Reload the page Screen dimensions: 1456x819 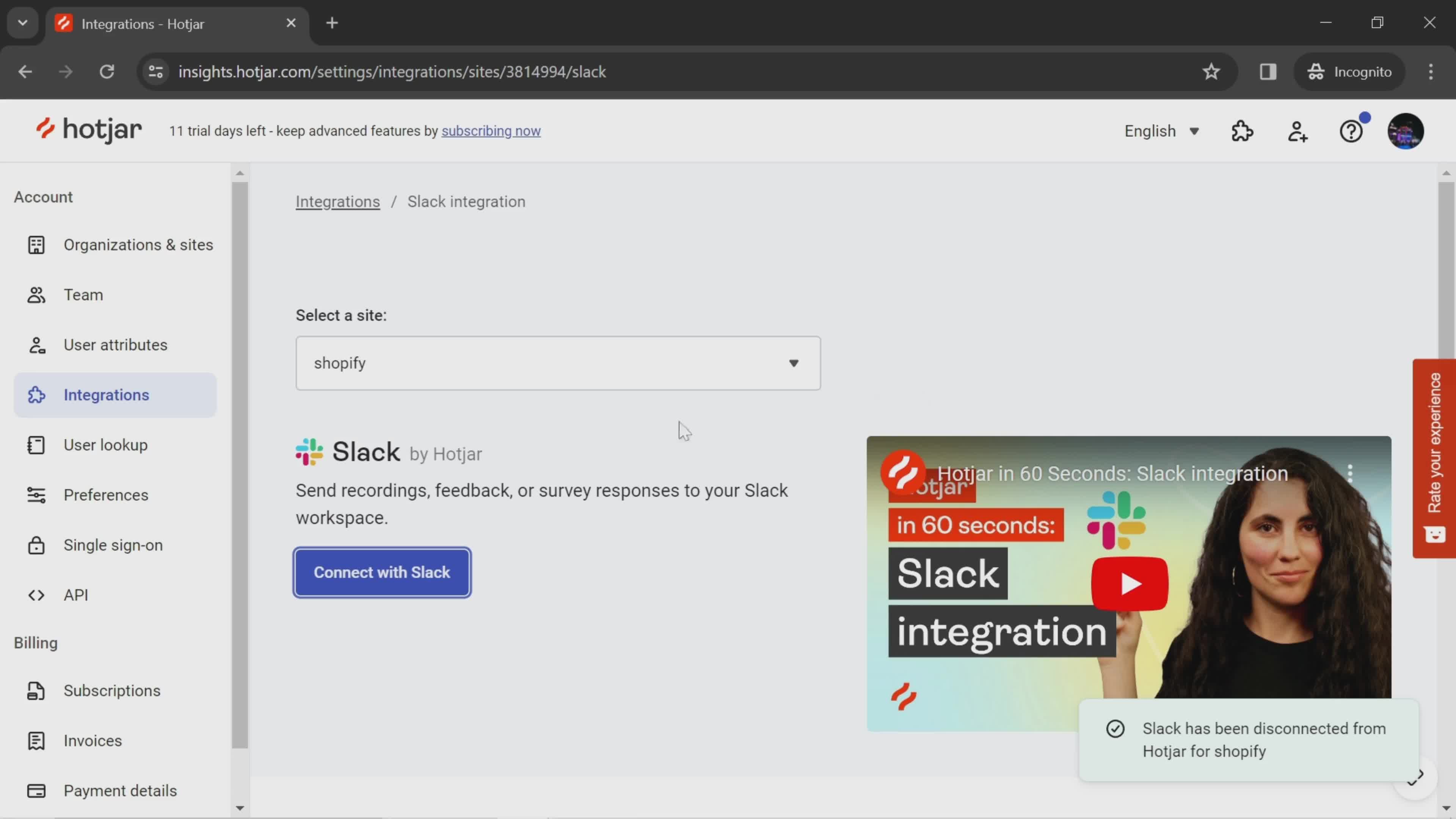pyautogui.click(x=107, y=72)
